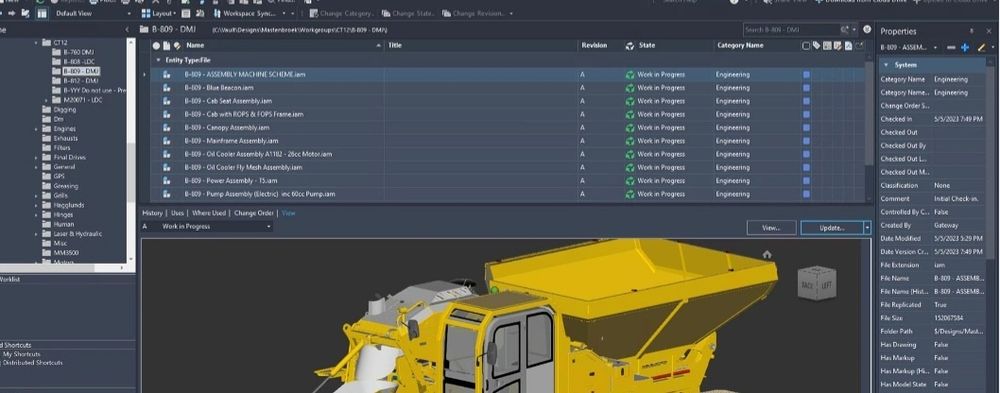Click the Workspace Sync icon
1000x393 pixels.
pyautogui.click(x=217, y=13)
